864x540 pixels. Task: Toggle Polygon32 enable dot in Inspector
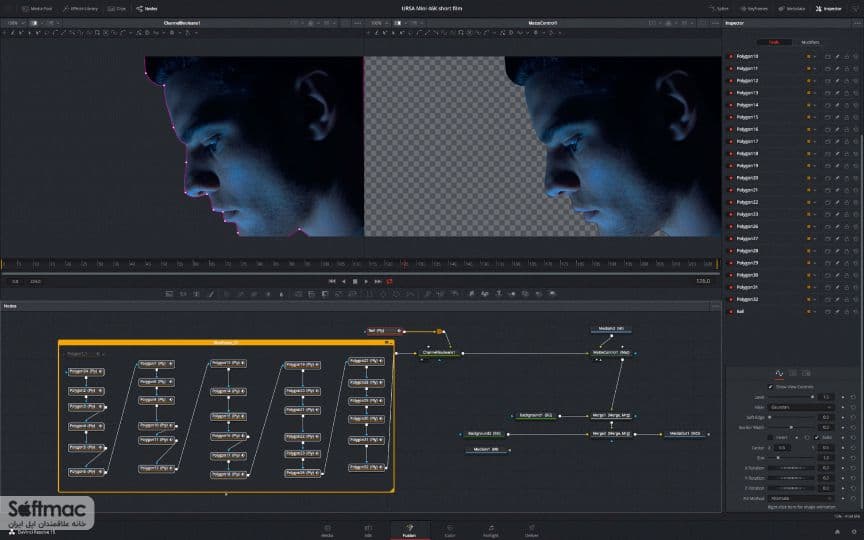[x=731, y=299]
